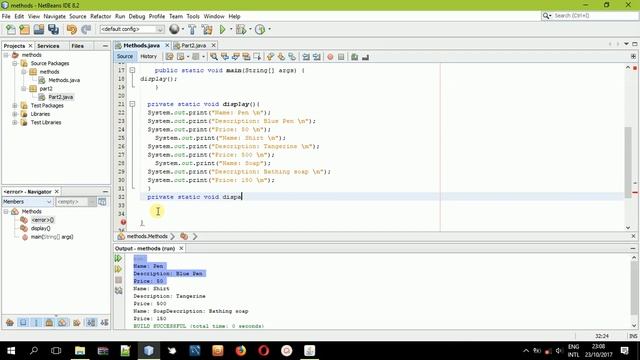Click the New Project toolbar icon
This screenshot has height=360, width=640.
click(24, 29)
